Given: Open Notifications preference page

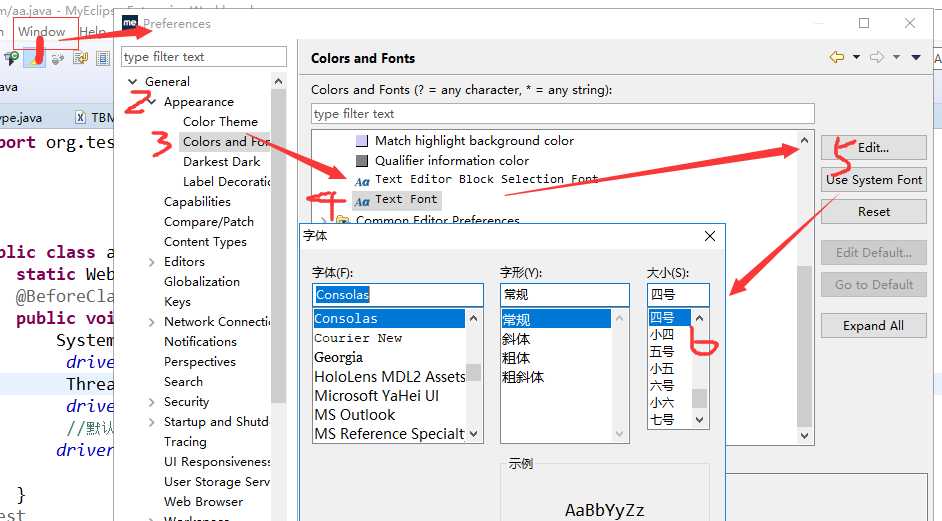Looking at the screenshot, I should coord(200,342).
